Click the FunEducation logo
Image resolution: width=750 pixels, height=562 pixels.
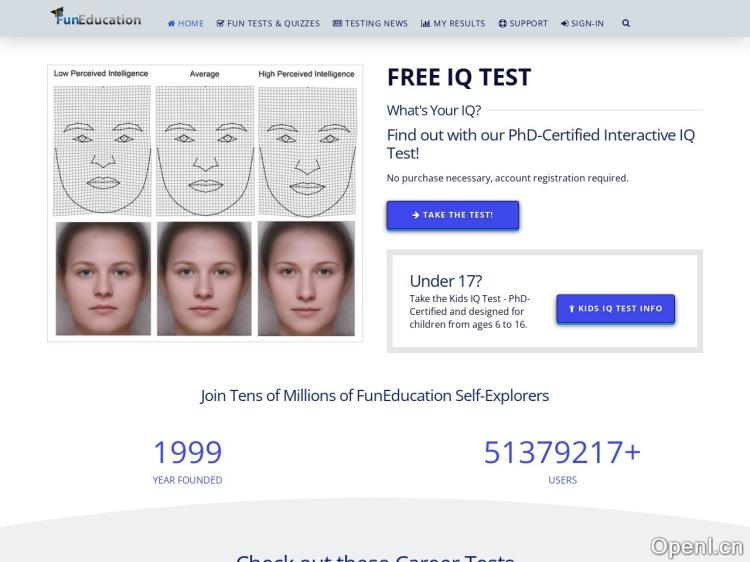pyautogui.click(x=96, y=17)
